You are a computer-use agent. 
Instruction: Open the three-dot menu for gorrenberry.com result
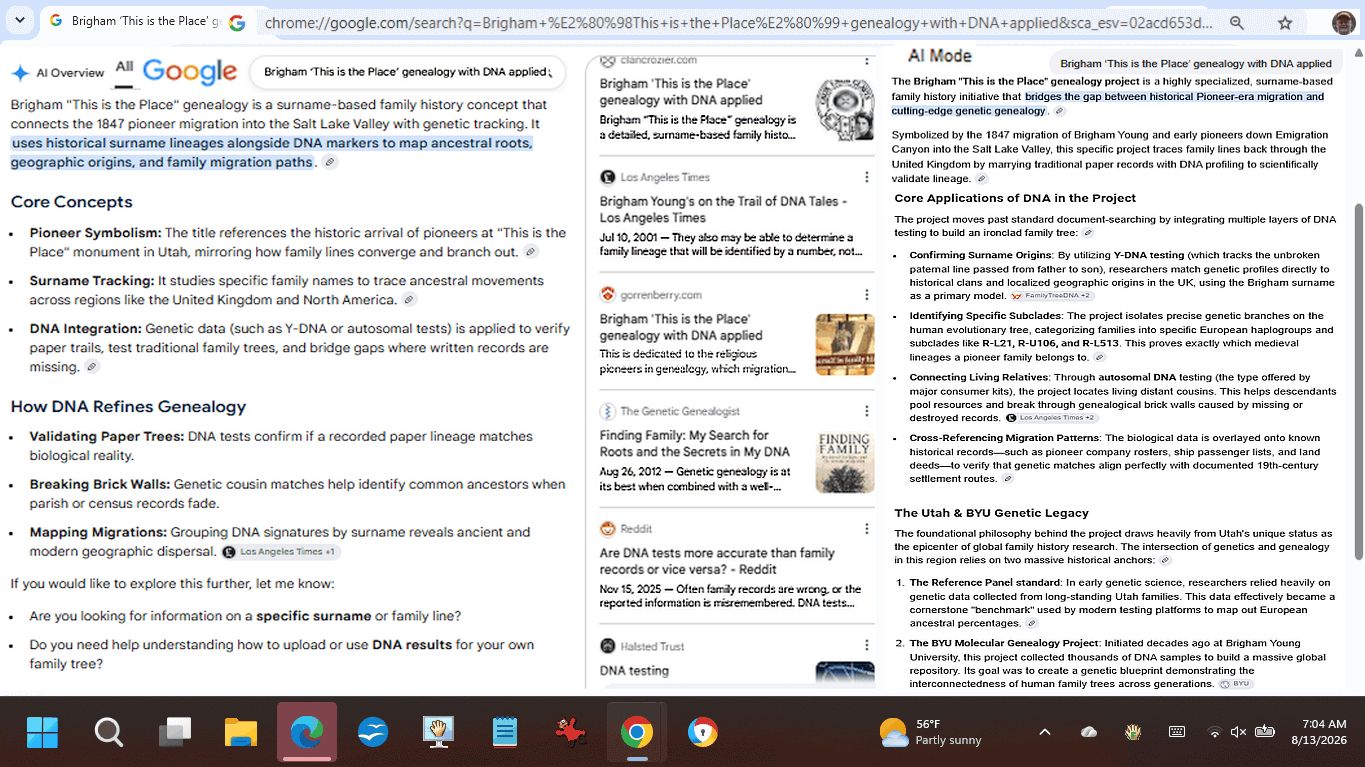point(867,294)
